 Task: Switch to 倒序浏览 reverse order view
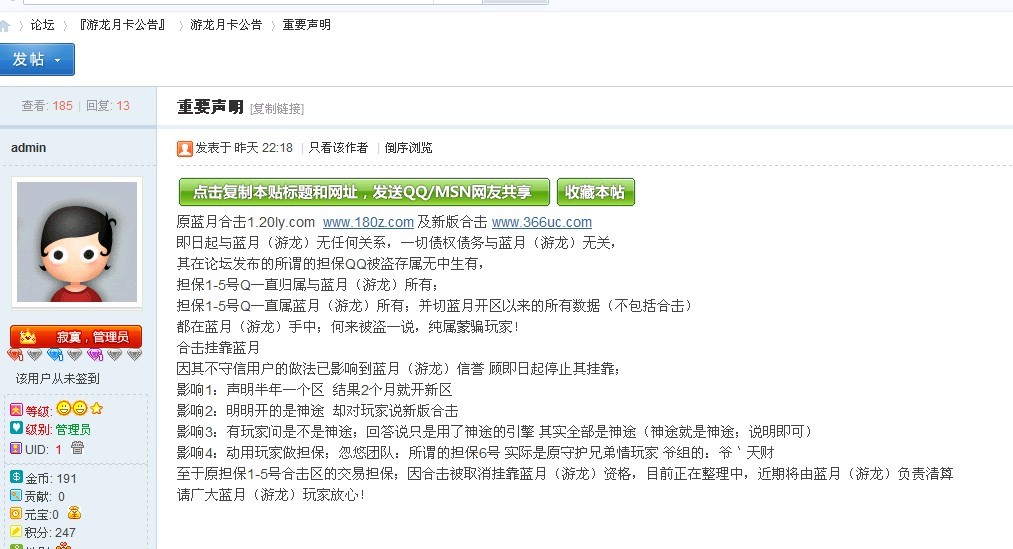point(408,148)
